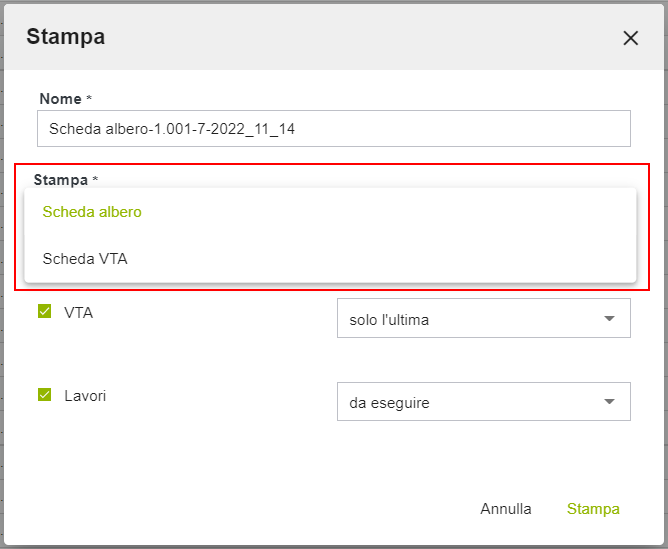
Task: Open the "da eseguire" combo box
Action: [x=470, y=402]
